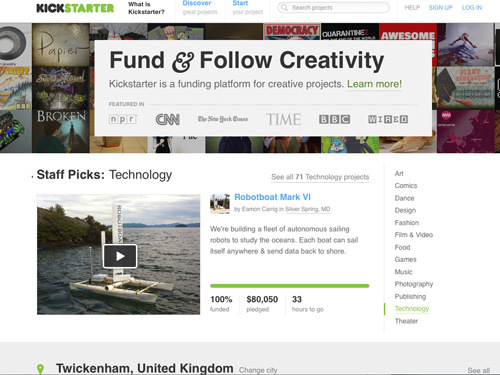Click the BBC logo

point(334,119)
